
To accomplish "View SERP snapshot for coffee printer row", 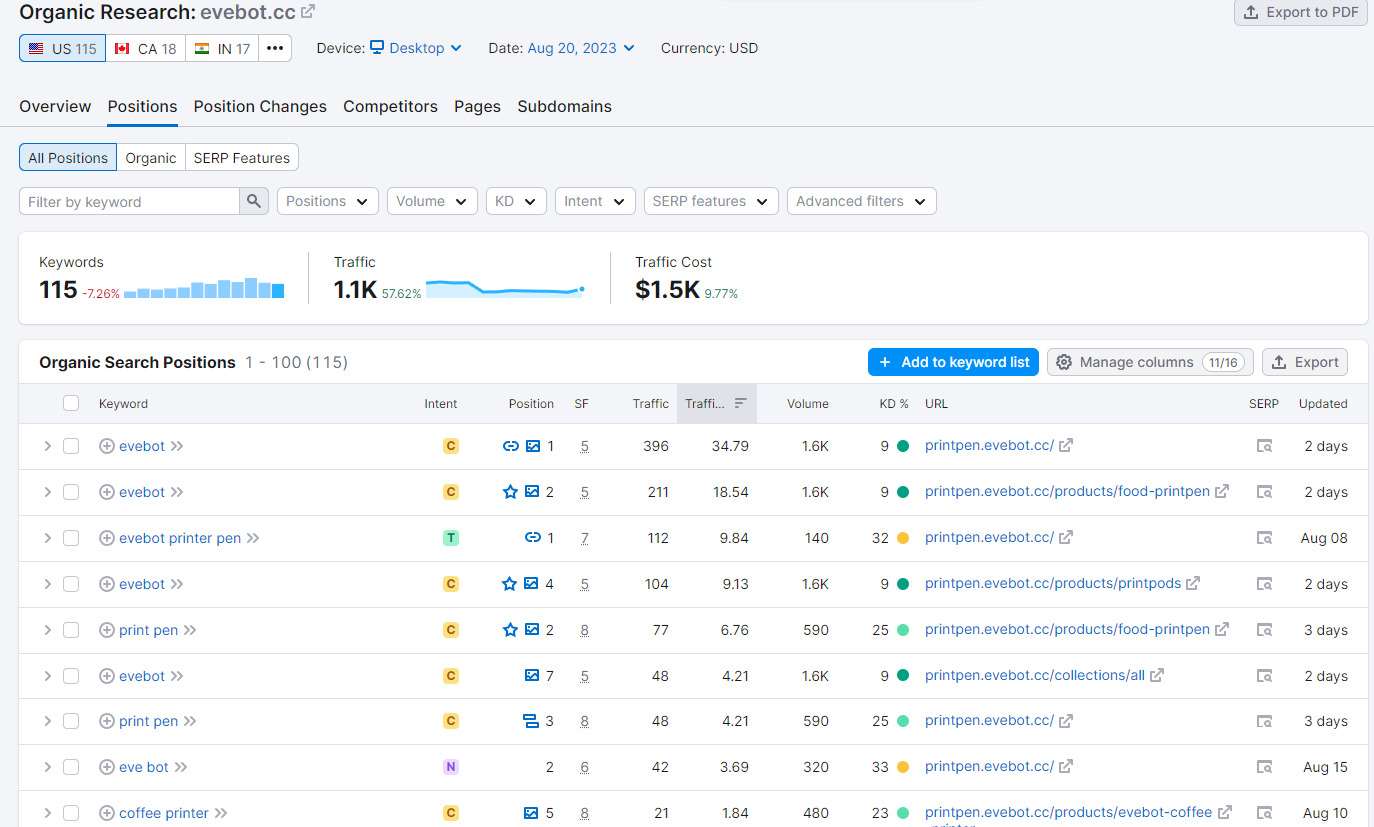I will [1264, 813].
